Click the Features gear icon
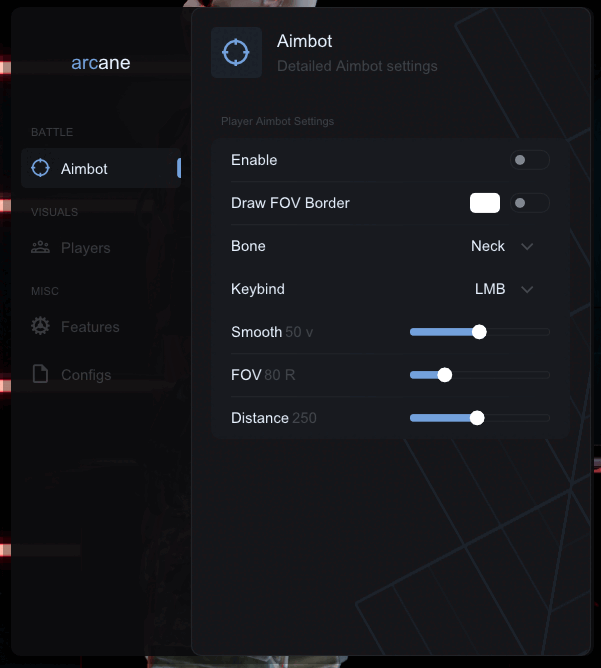The height and width of the screenshot is (668, 601). [x=41, y=326]
